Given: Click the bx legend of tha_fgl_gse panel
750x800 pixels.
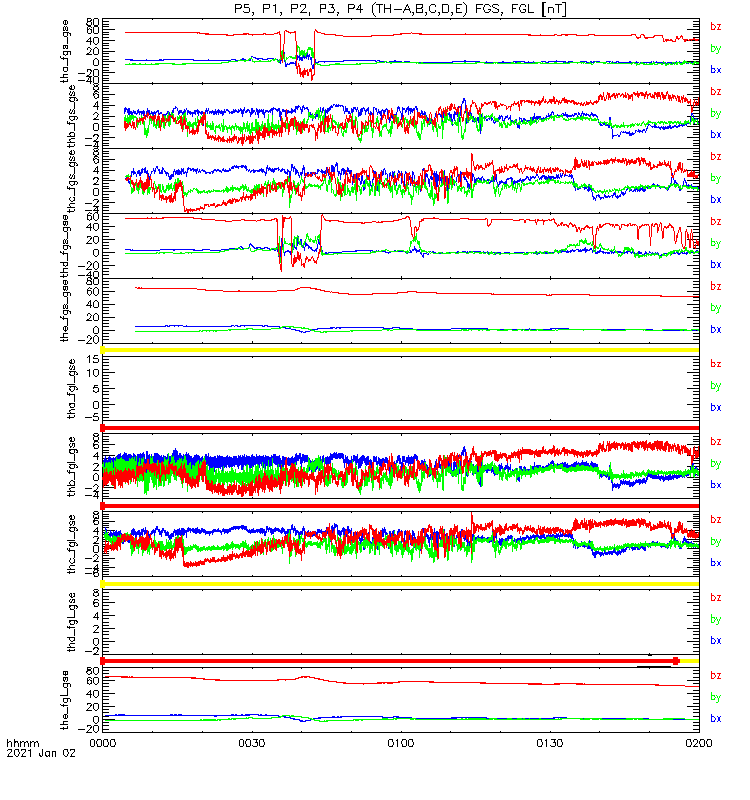Looking at the screenshot, I should click(716, 407).
